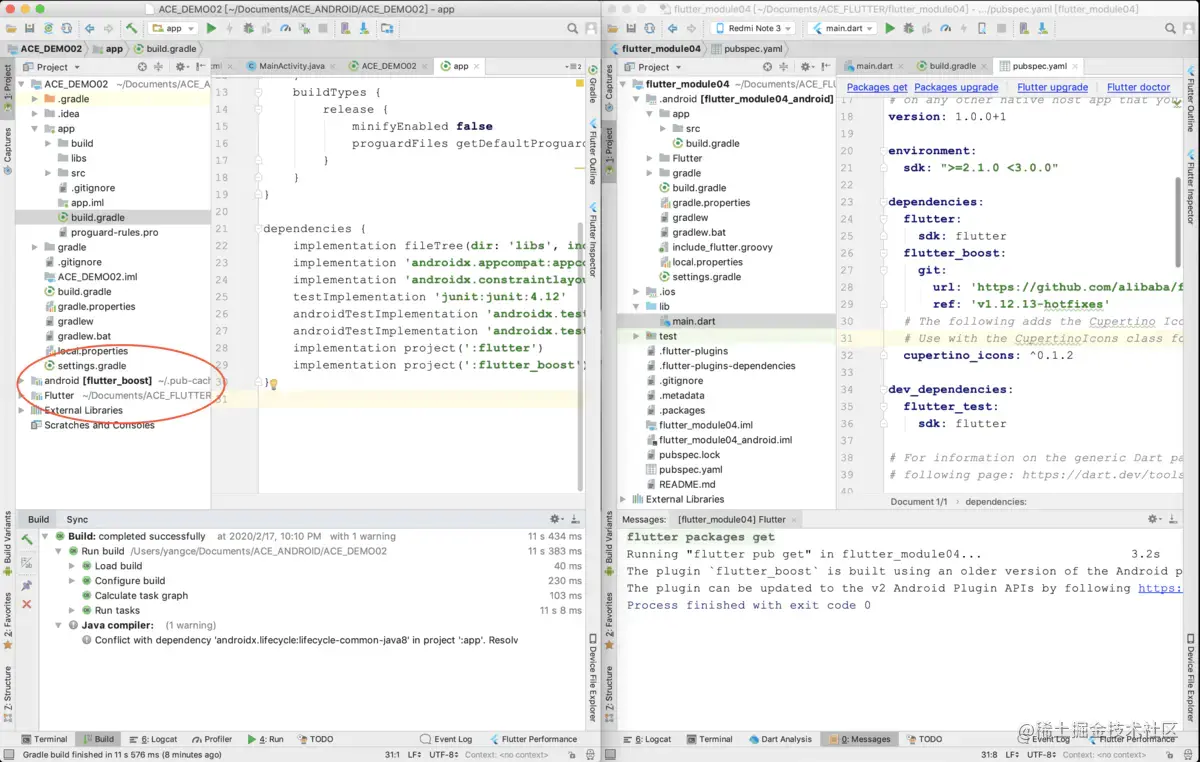Image resolution: width=1200 pixels, height=762 pixels.
Task: Click the green Run button in flutter_module04 toolbar
Action: pos(890,28)
